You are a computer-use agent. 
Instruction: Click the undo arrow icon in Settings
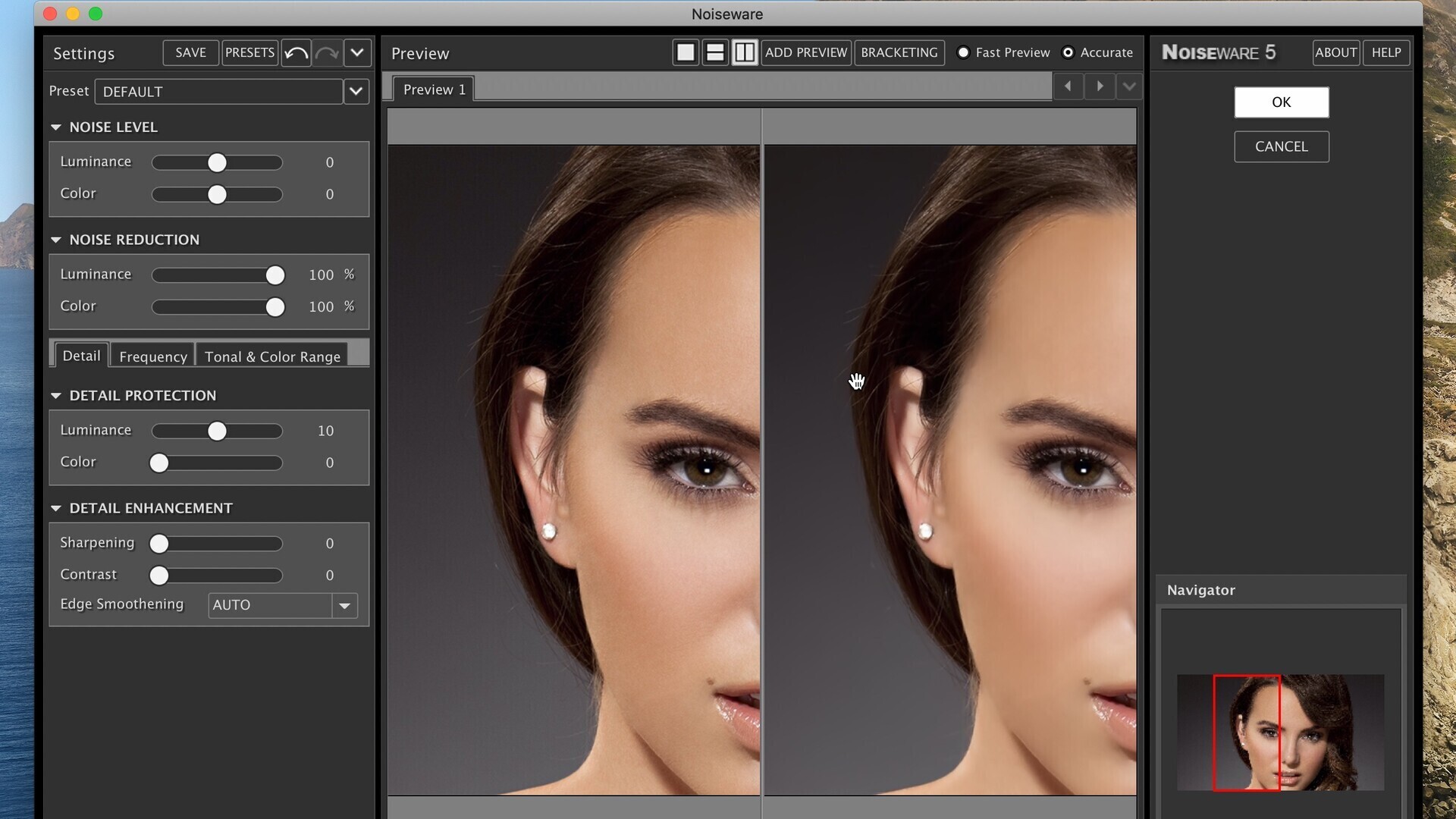point(296,53)
